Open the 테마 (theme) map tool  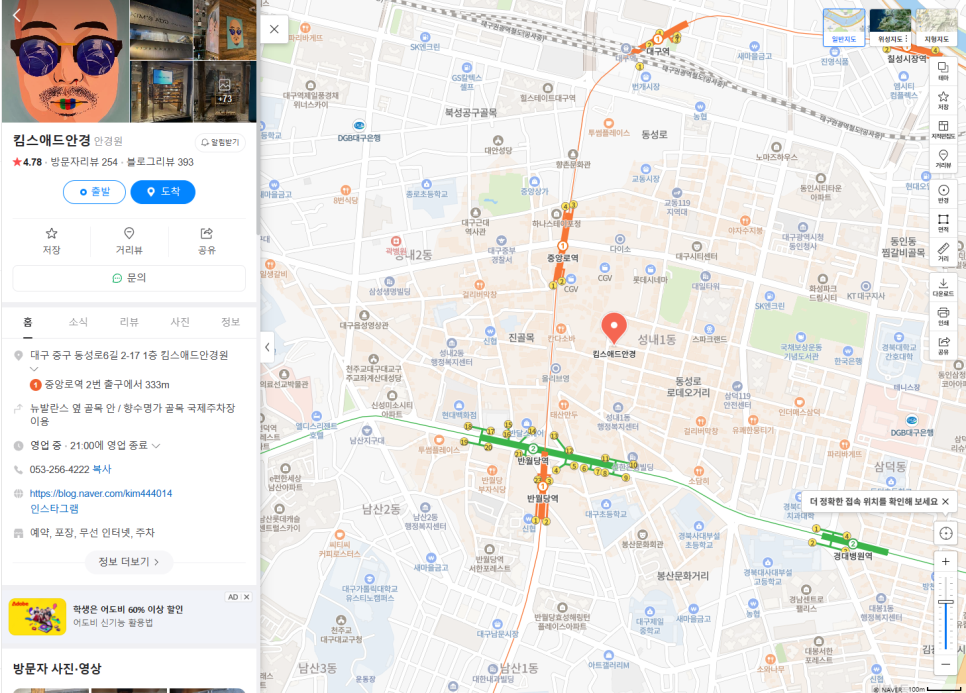[x=943, y=70]
